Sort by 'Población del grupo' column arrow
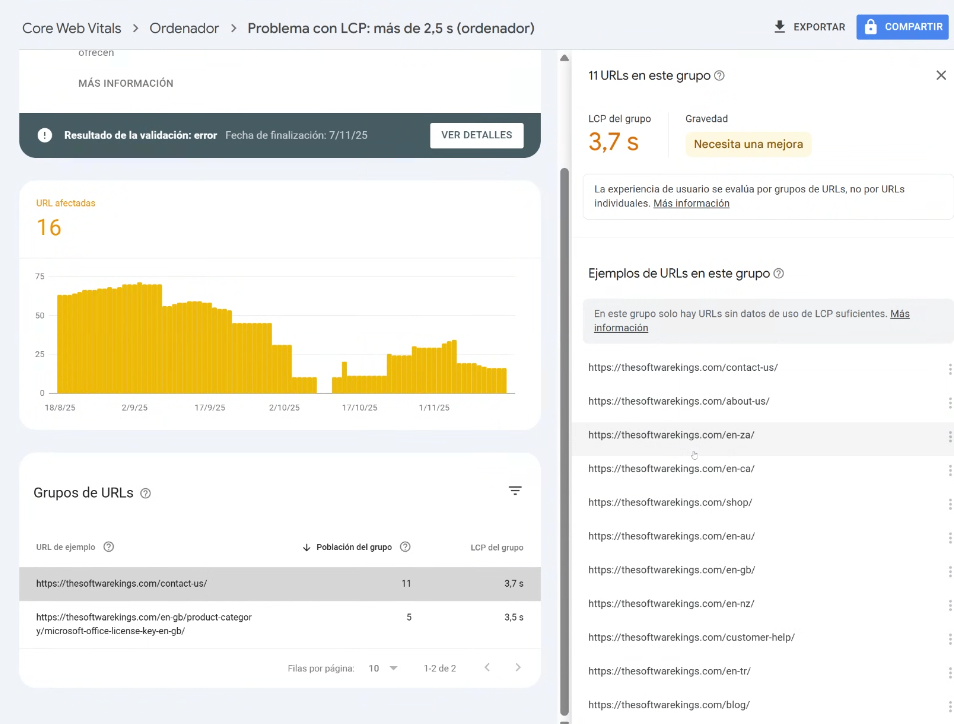Viewport: 954px width, 724px height. pyautogui.click(x=306, y=547)
